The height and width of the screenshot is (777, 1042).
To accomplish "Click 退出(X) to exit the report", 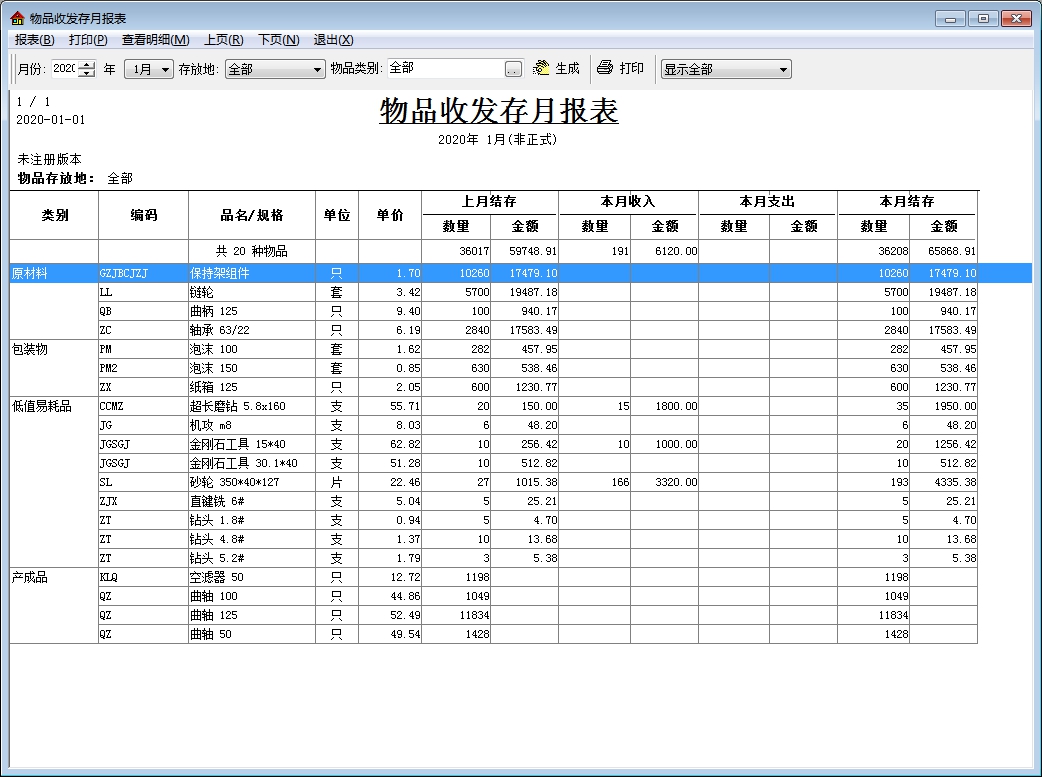I will (x=333, y=40).
